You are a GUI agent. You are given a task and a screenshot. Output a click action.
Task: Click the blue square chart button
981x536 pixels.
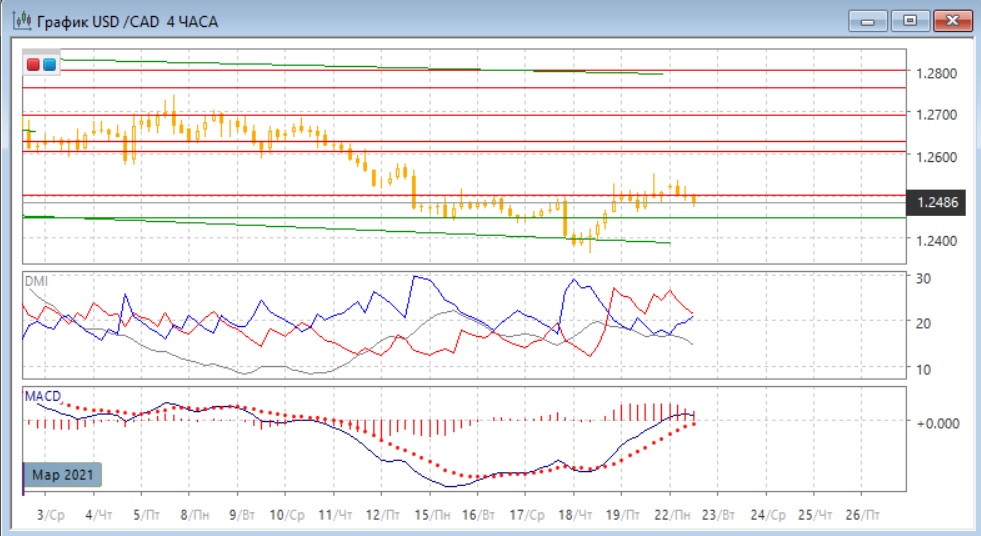49,65
